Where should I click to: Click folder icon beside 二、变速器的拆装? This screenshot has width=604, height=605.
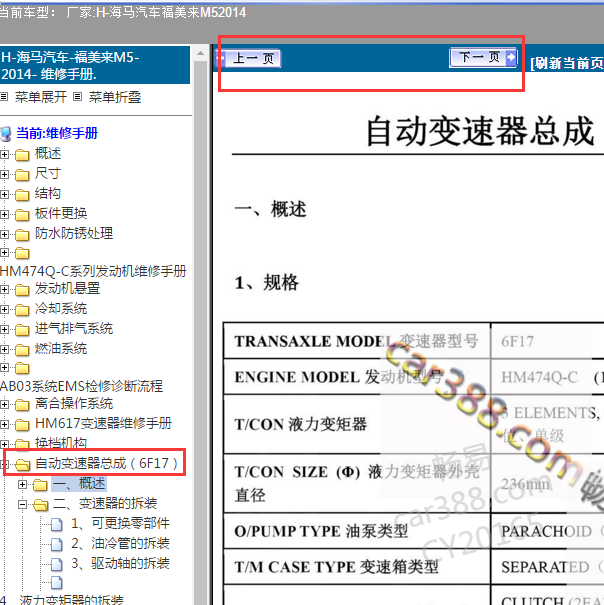(x=41, y=505)
